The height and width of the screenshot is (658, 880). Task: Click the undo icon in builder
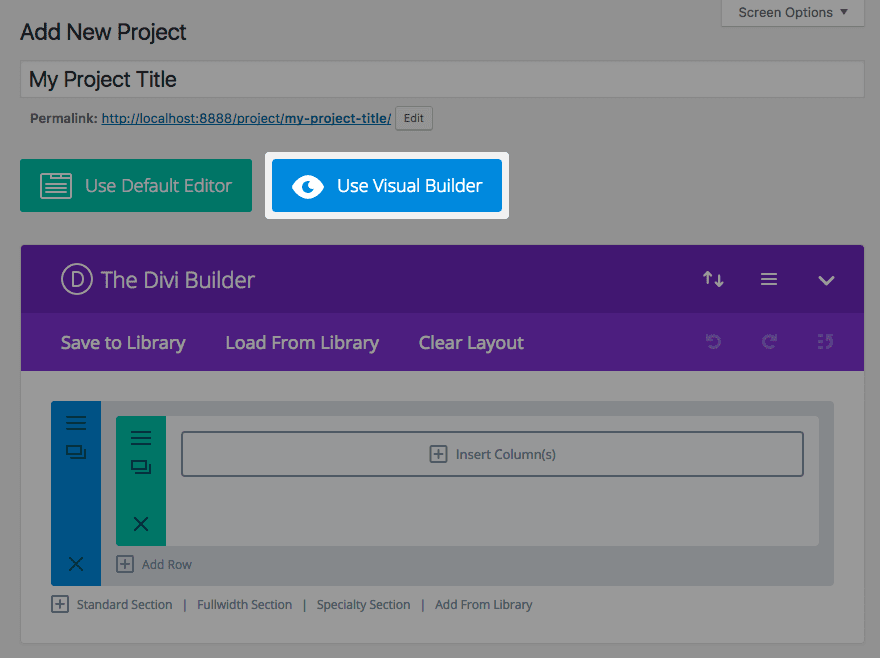click(713, 342)
